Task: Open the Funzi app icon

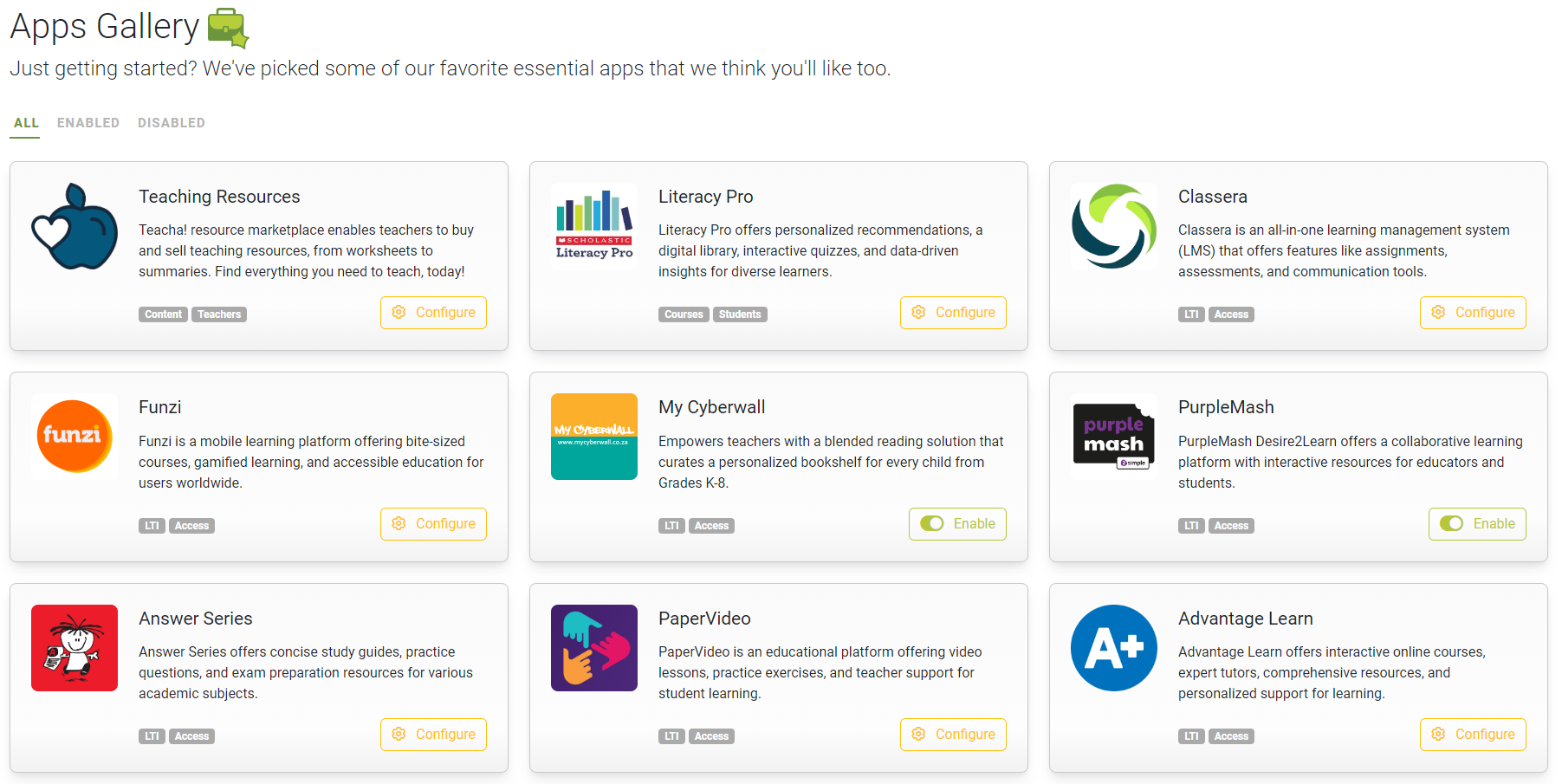Action: (75, 436)
